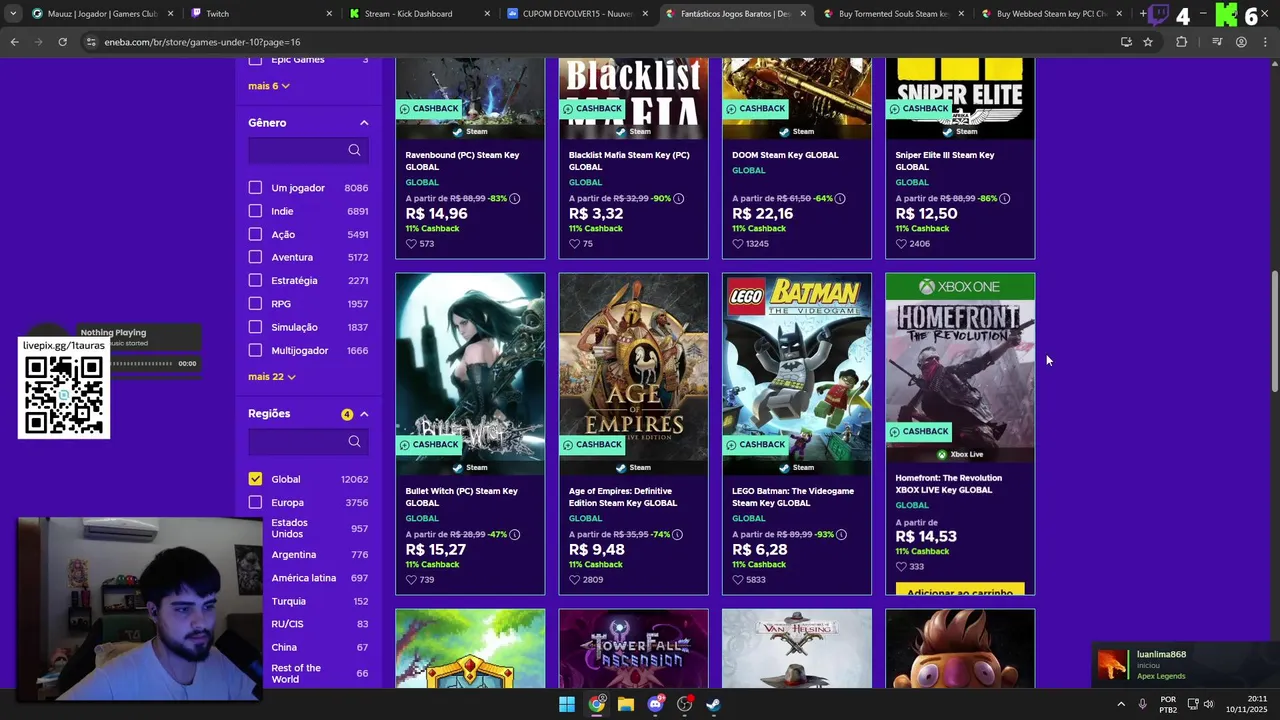This screenshot has height=720, width=1280.
Task: Check the RPG genre checkbox
Action: 255,304
